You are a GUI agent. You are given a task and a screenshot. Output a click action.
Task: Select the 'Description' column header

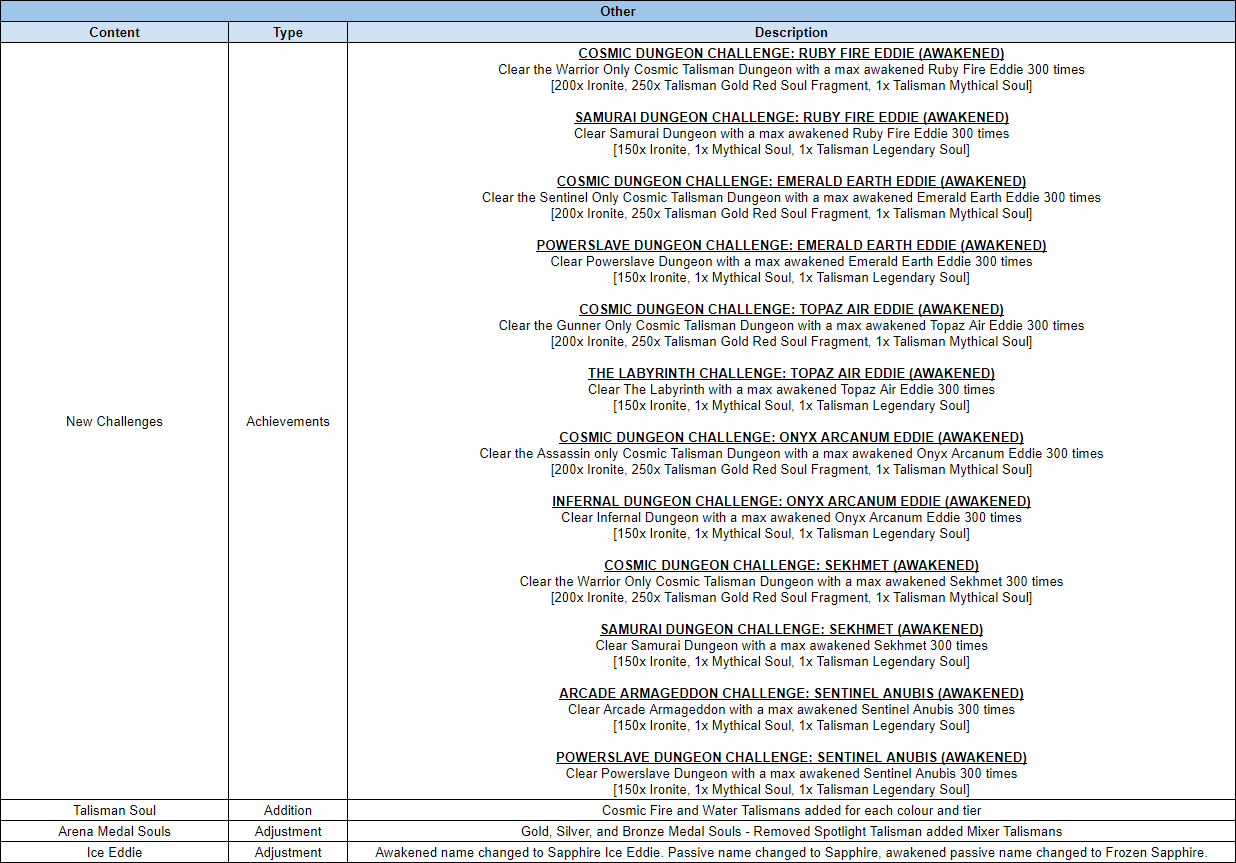click(x=791, y=32)
